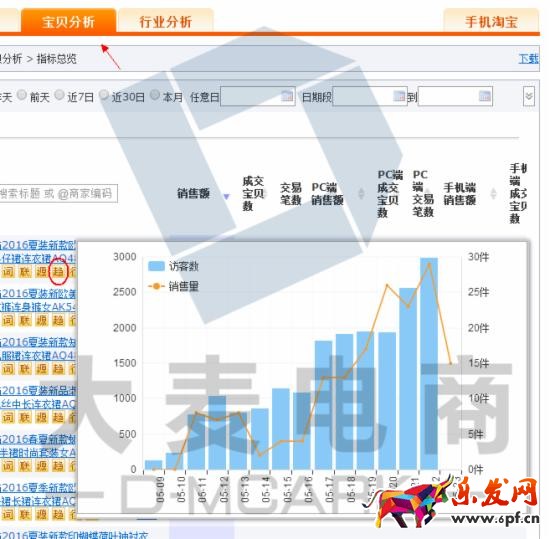The image size is (550, 539).
Task: Open 源 icon for 丝中长连衣裙 product
Action: point(42,417)
